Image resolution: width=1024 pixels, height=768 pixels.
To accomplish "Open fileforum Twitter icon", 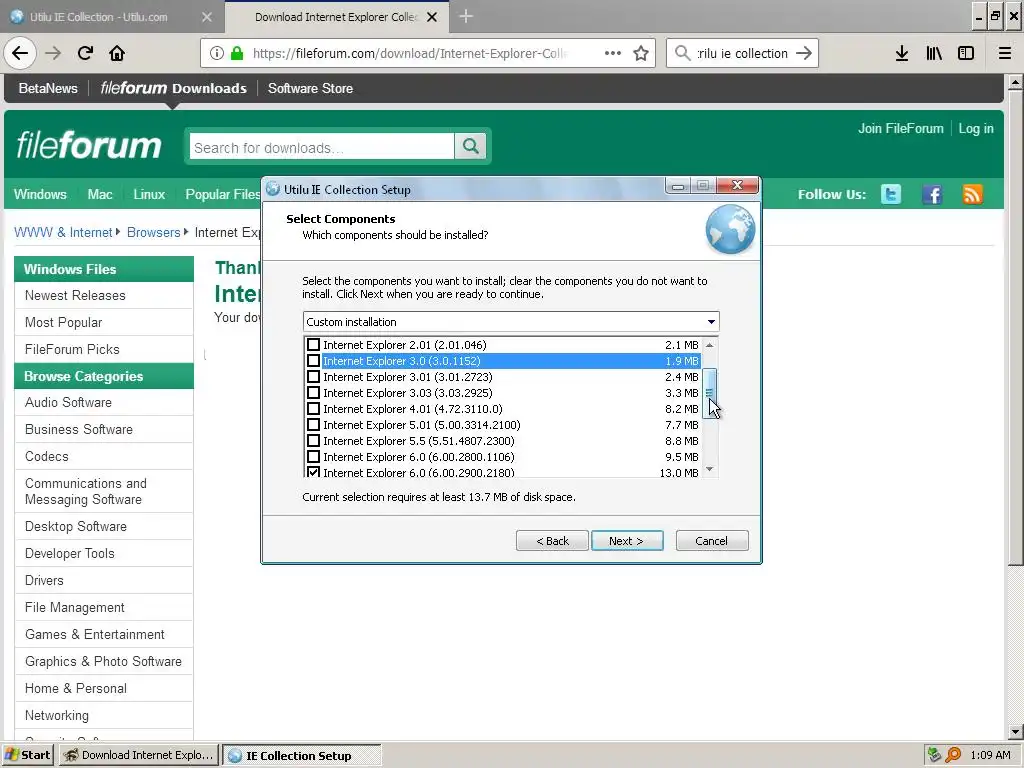I will (891, 194).
